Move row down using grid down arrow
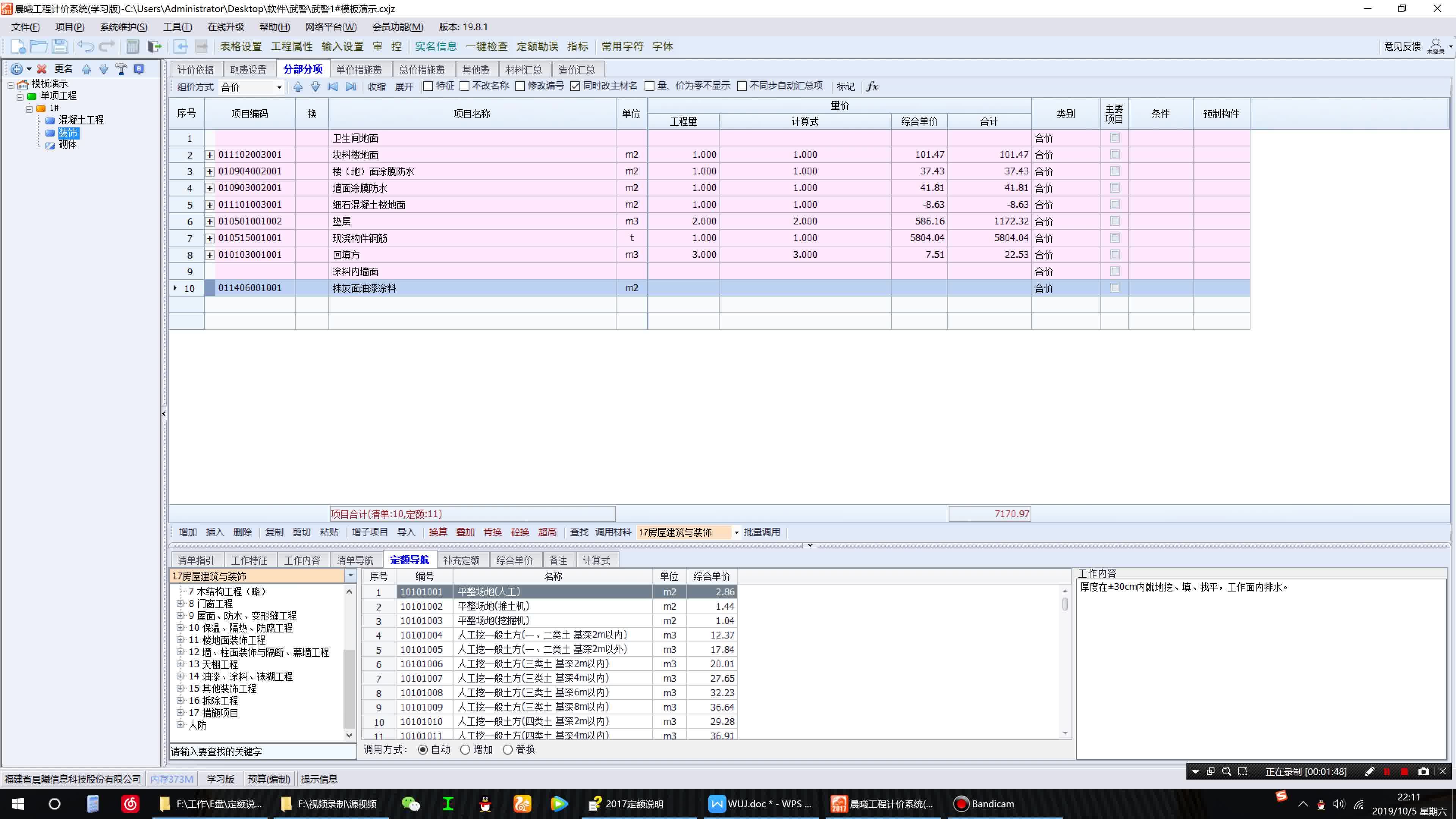Screen dimensions: 1456x819 [x=315, y=86]
